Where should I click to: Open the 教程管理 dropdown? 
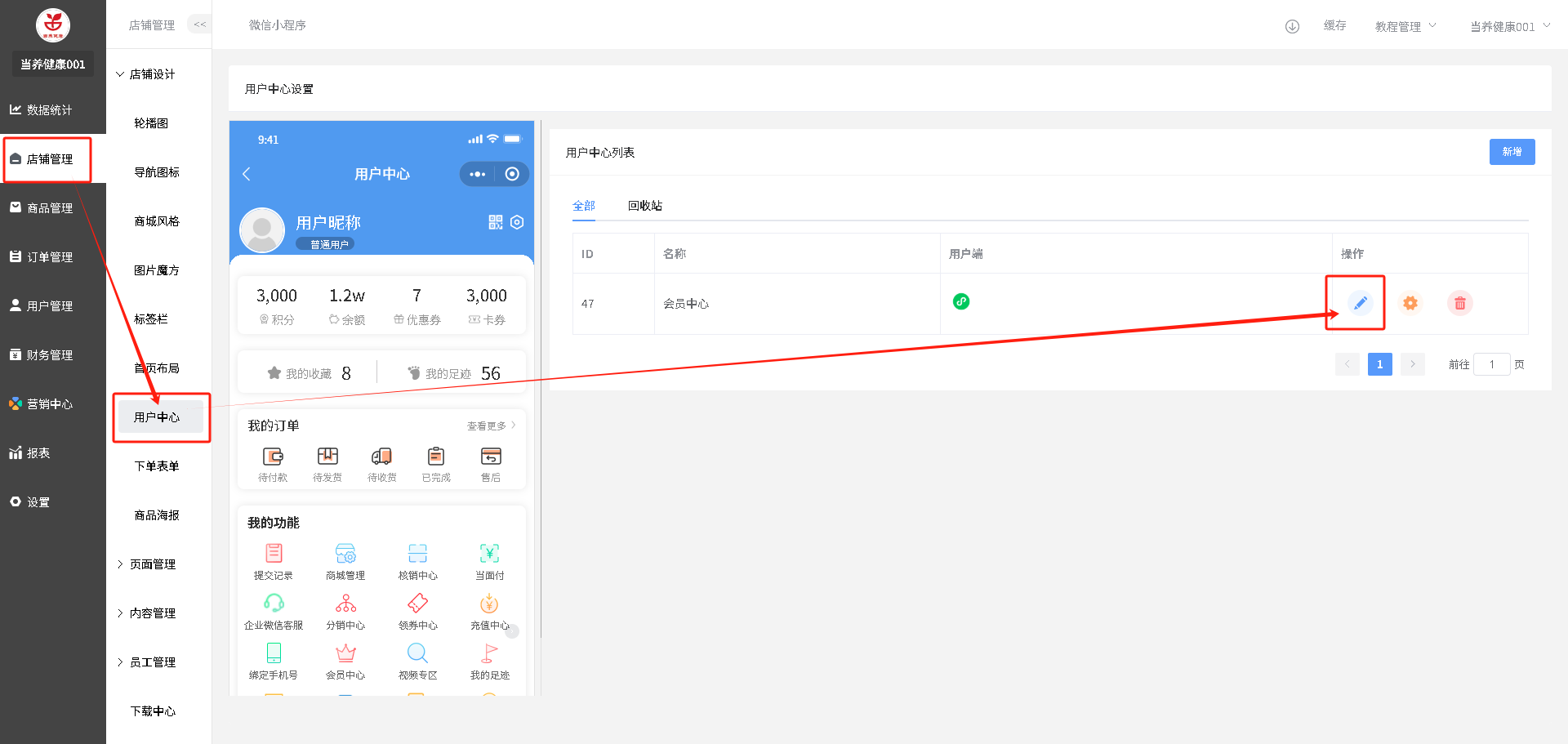[1405, 26]
